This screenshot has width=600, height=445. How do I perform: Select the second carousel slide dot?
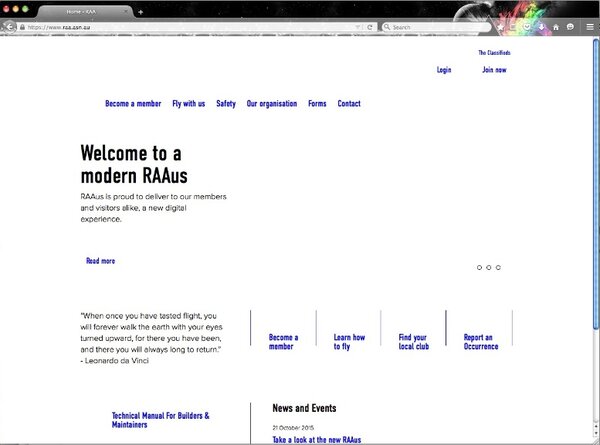(x=489, y=268)
